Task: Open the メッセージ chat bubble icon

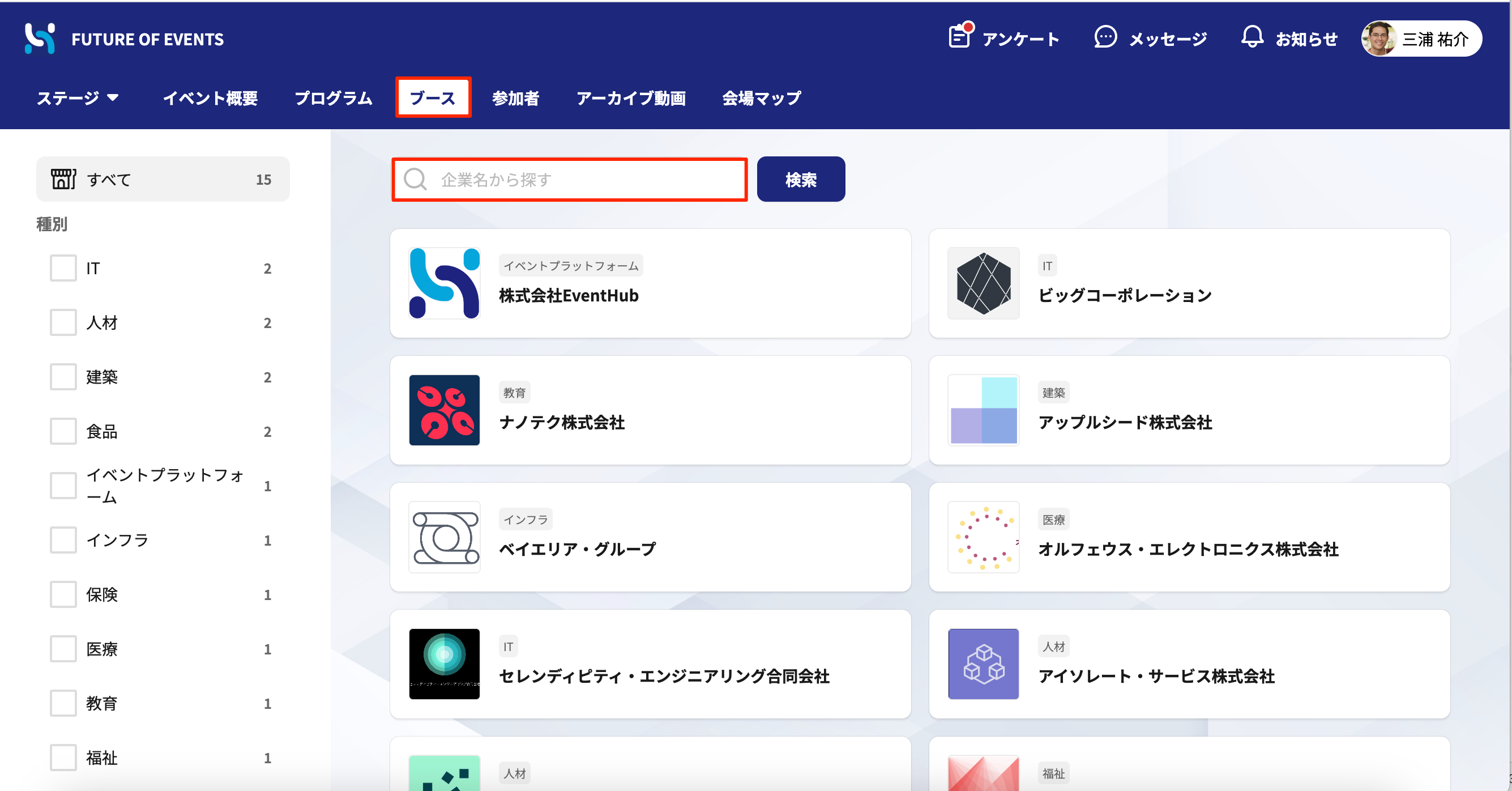Action: pyautogui.click(x=1105, y=37)
